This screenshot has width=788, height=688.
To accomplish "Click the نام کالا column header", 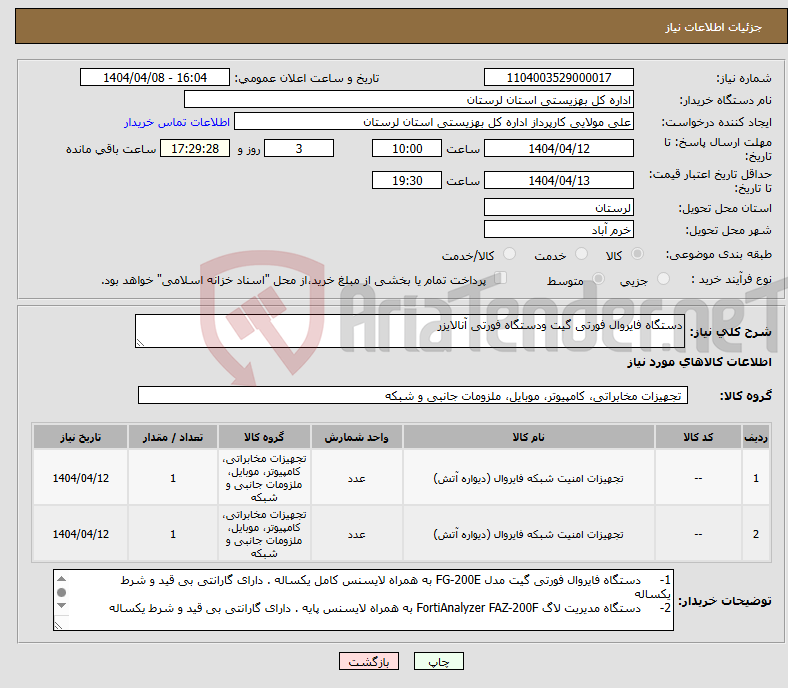I will [529, 437].
